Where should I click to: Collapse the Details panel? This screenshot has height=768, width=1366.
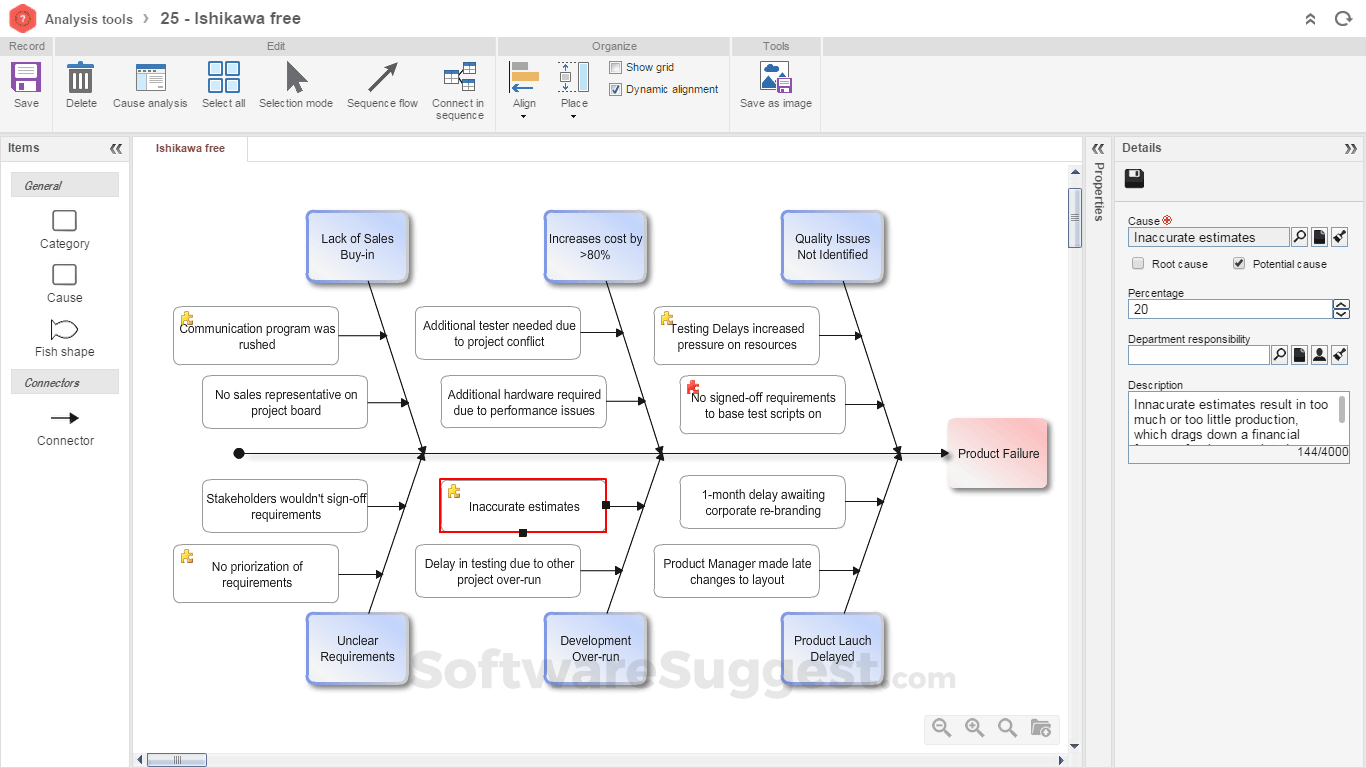click(x=1351, y=148)
